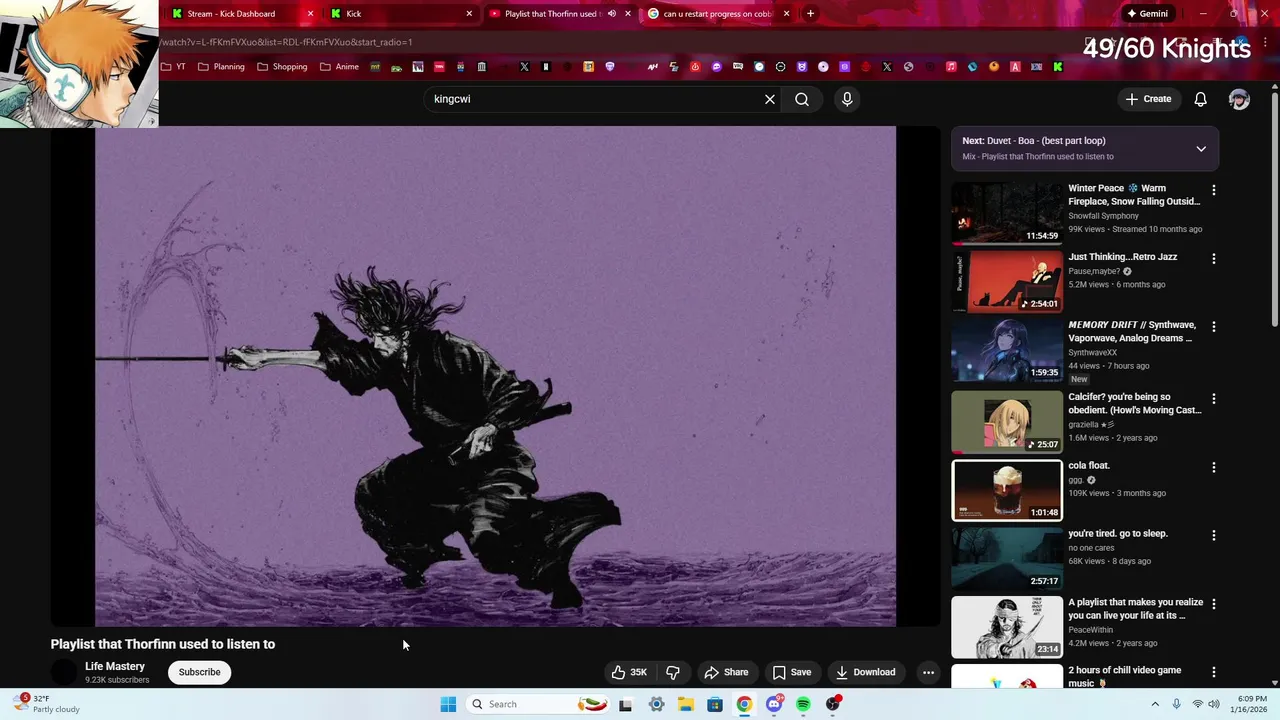Dislike the video with thumbs down
The height and width of the screenshot is (720, 1280).
click(673, 672)
